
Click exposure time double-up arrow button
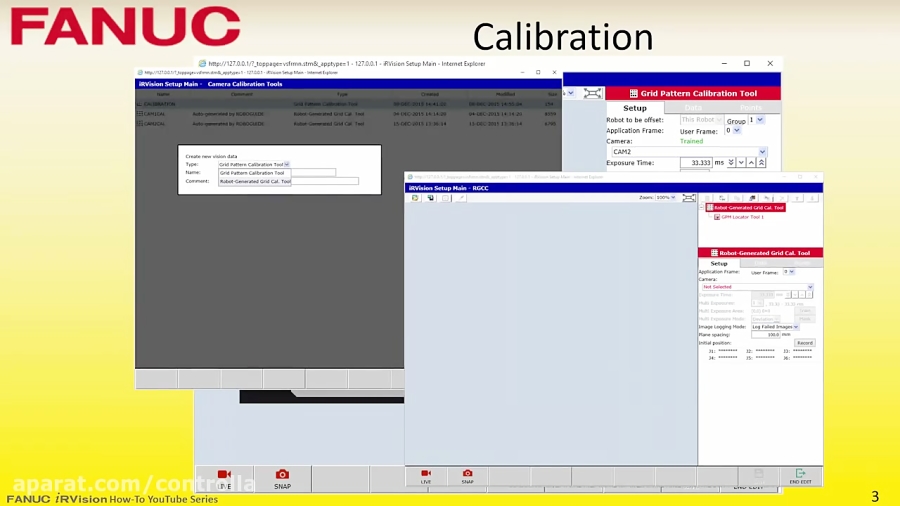pyautogui.click(x=762, y=163)
